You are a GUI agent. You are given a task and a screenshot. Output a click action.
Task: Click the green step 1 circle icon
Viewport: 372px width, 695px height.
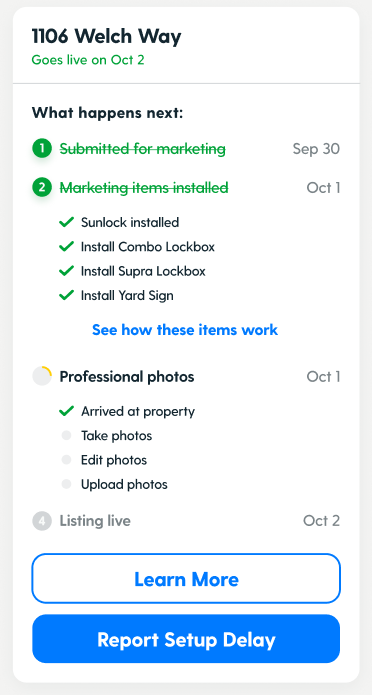coord(42,149)
